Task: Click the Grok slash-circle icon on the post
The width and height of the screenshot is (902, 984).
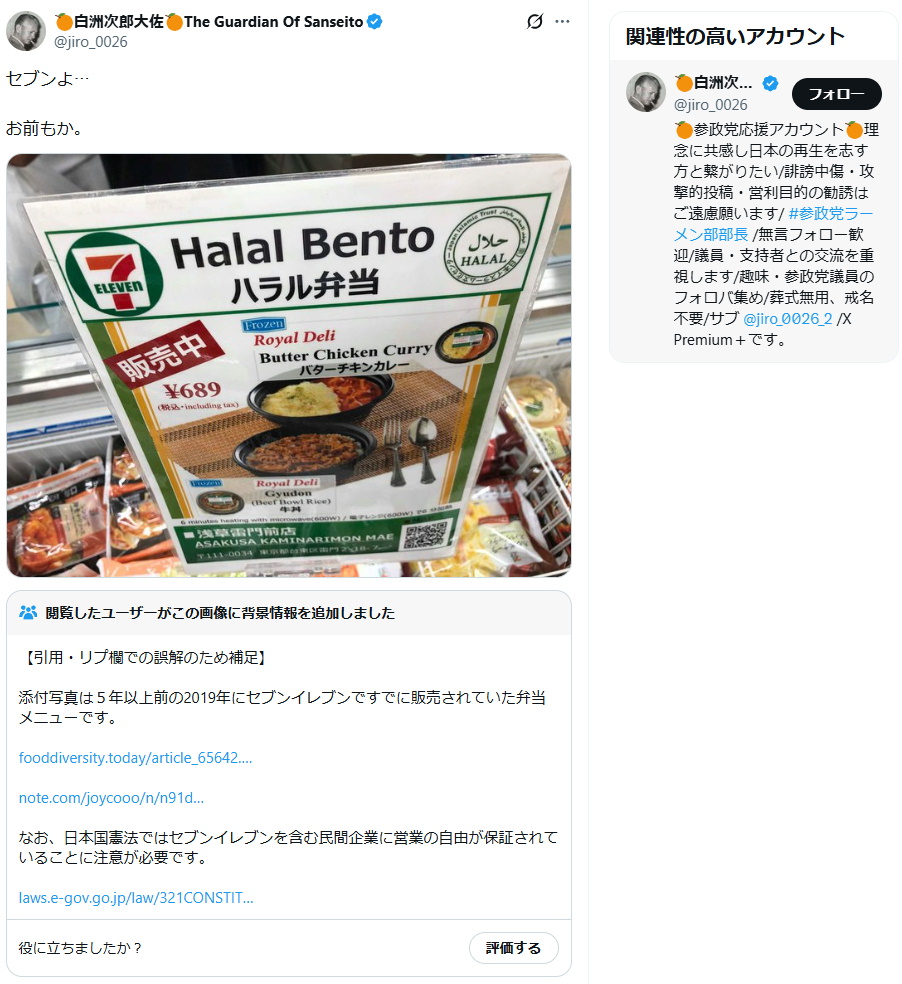Action: (x=534, y=22)
